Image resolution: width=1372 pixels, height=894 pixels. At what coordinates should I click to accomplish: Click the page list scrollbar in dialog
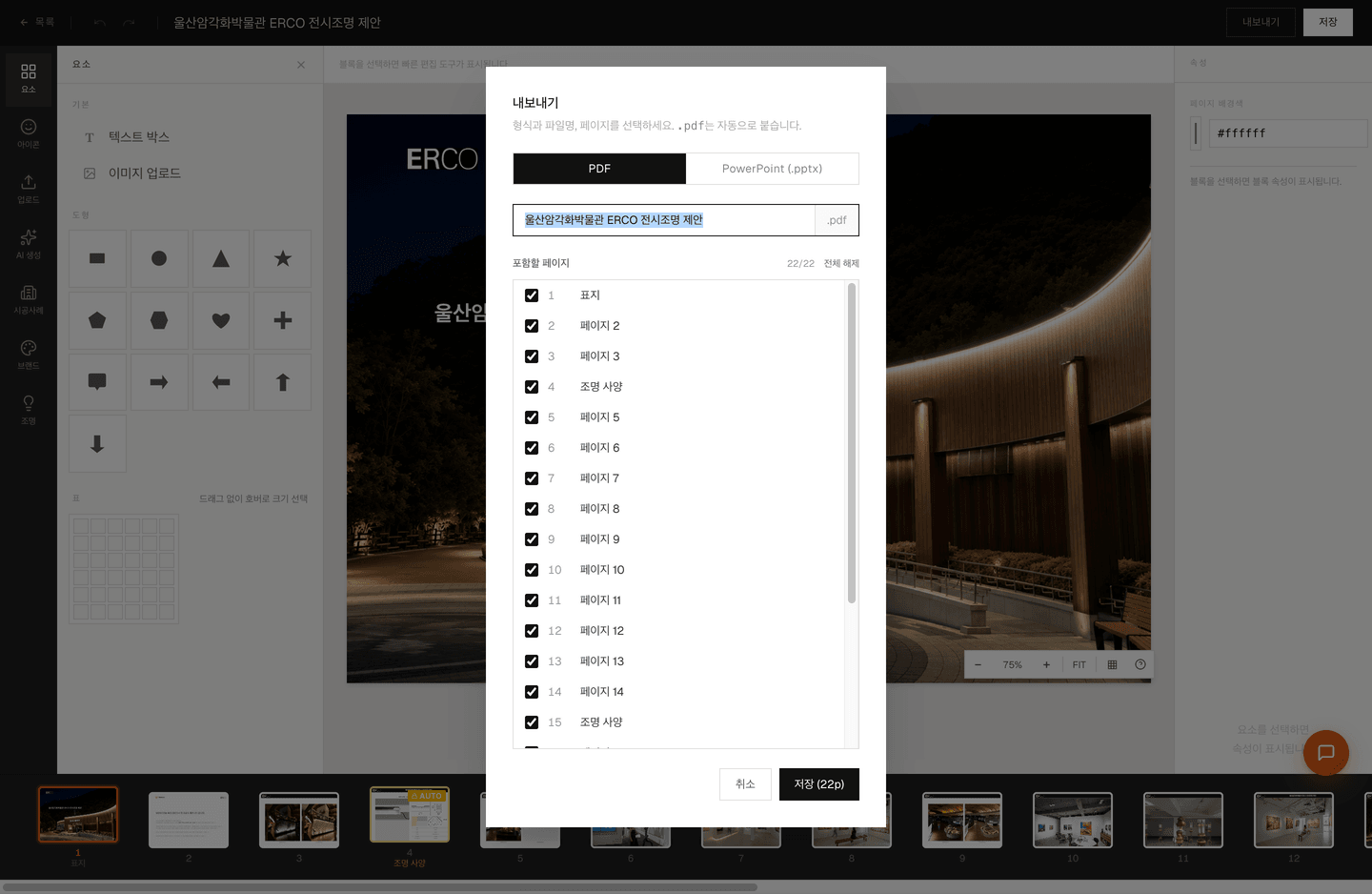[x=852, y=443]
